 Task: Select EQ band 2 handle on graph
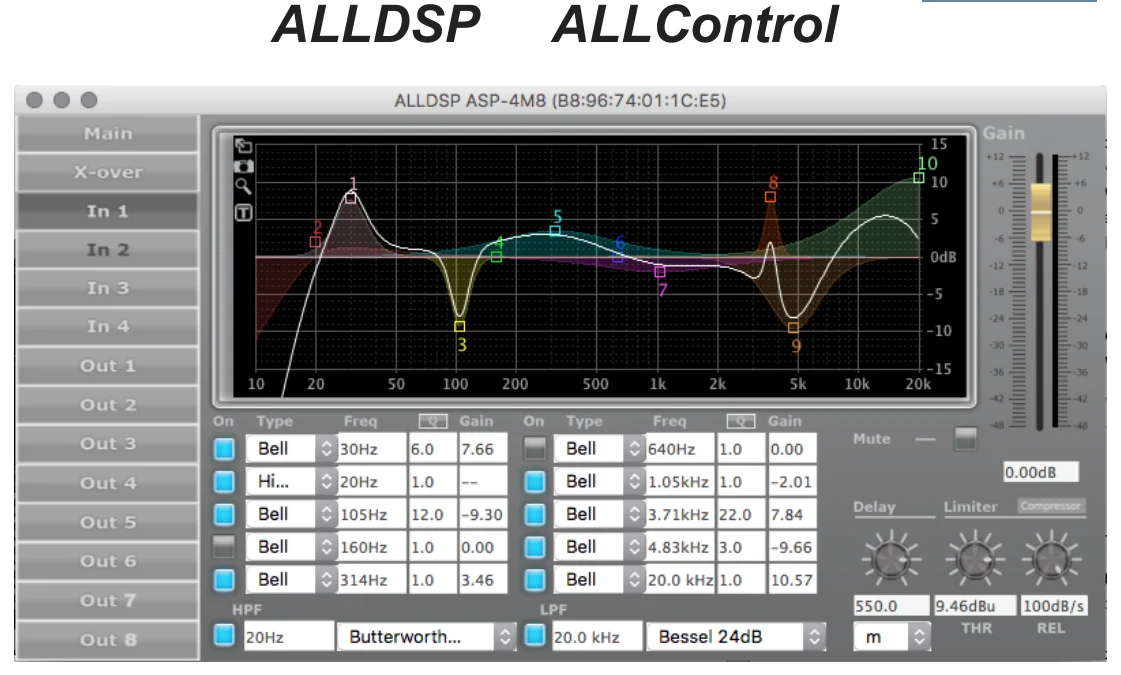click(315, 242)
